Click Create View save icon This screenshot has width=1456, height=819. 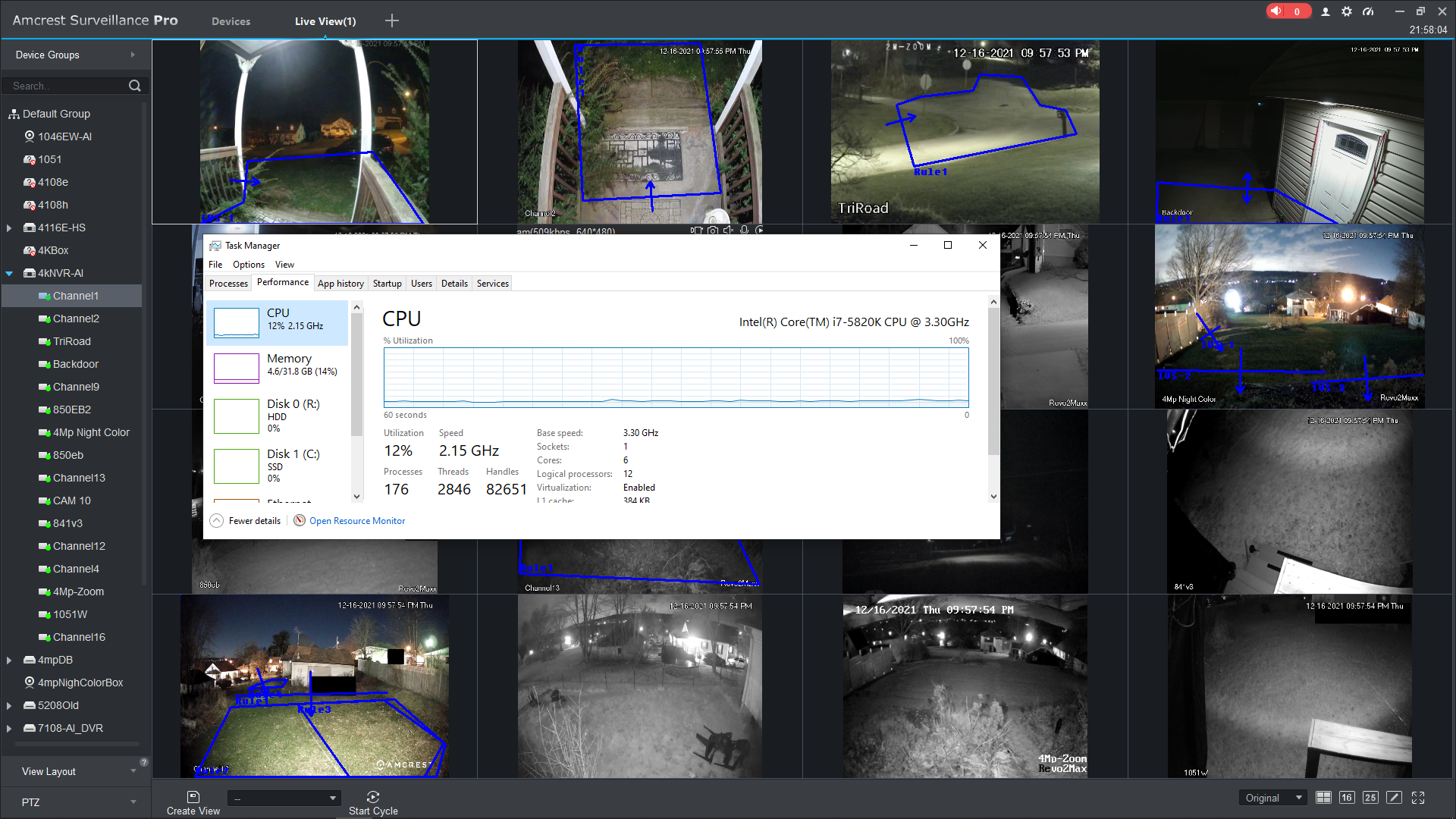point(193,797)
